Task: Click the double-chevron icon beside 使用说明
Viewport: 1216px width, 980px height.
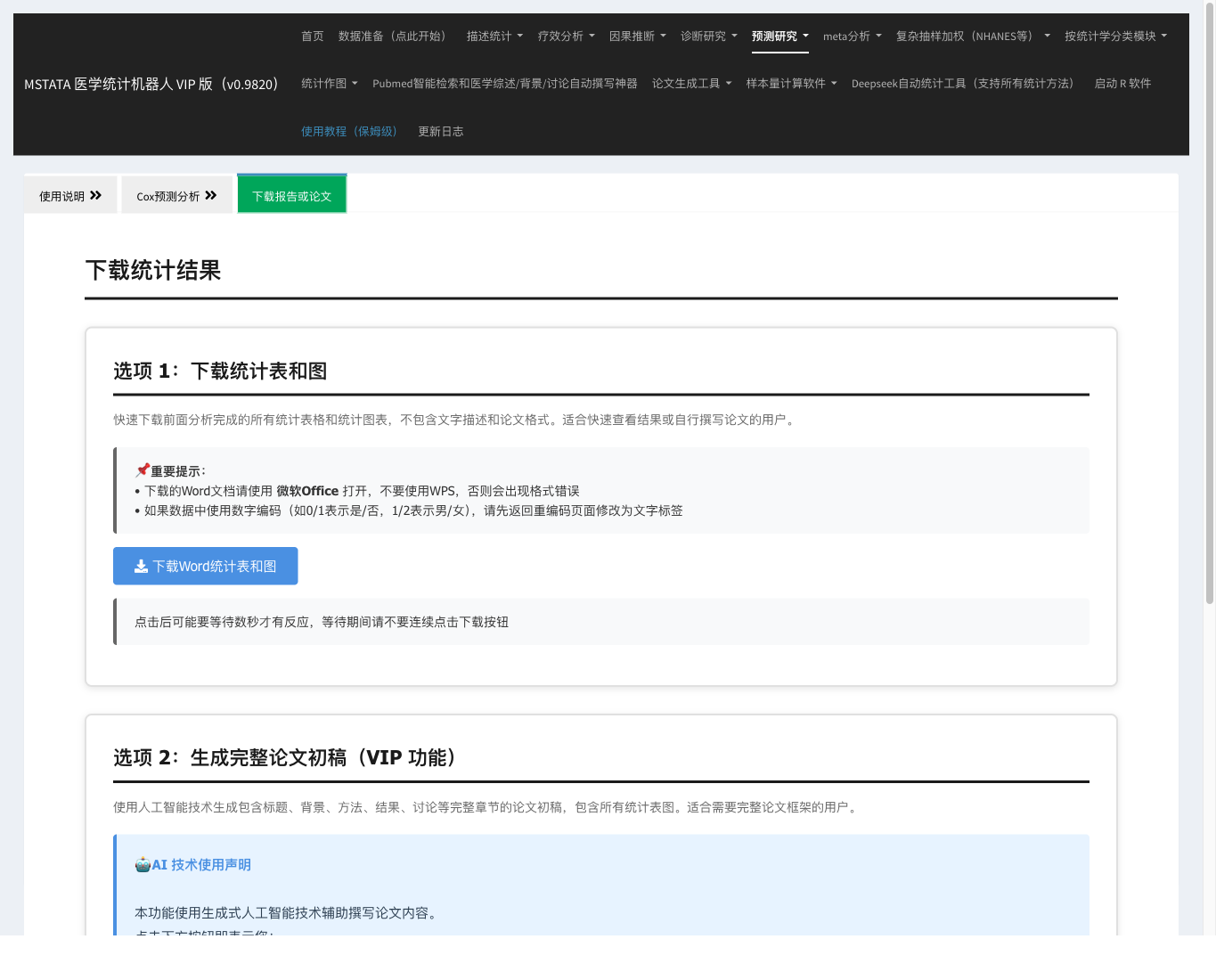Action: pos(95,195)
